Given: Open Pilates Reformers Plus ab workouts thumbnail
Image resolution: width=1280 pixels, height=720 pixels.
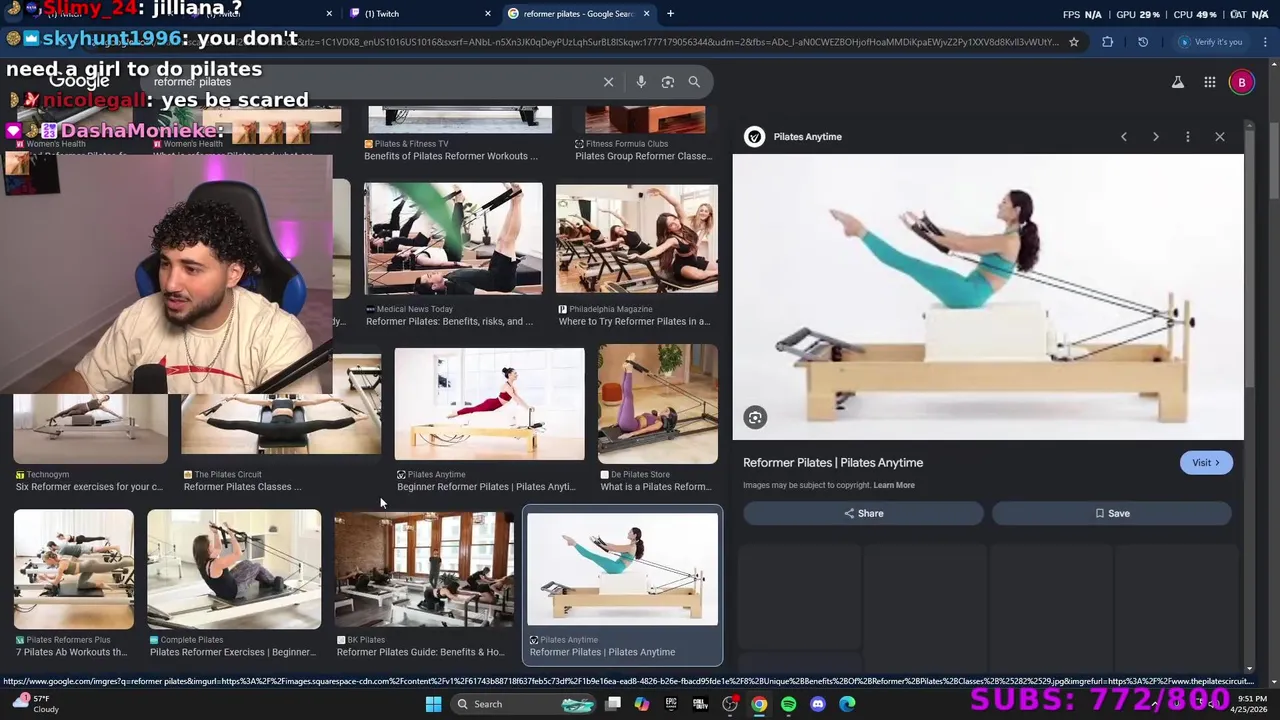Looking at the screenshot, I should click(74, 569).
